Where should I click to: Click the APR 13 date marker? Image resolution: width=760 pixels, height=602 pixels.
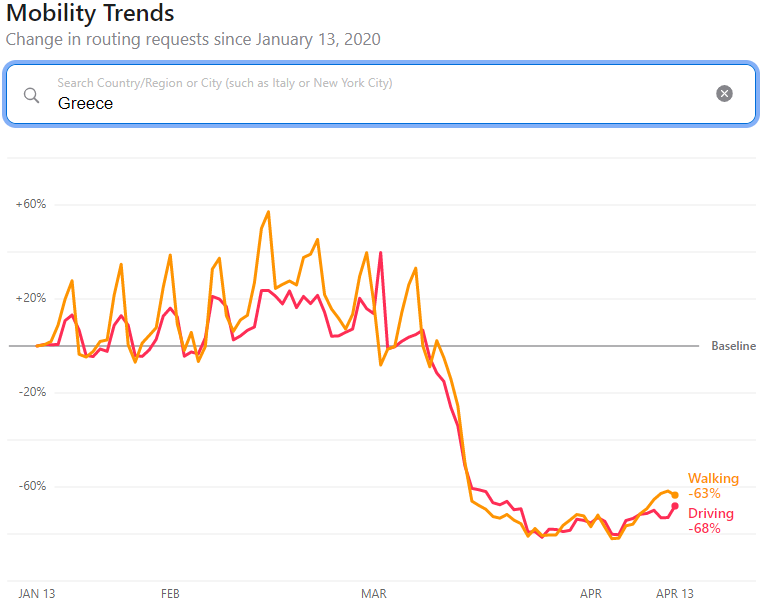click(674, 594)
